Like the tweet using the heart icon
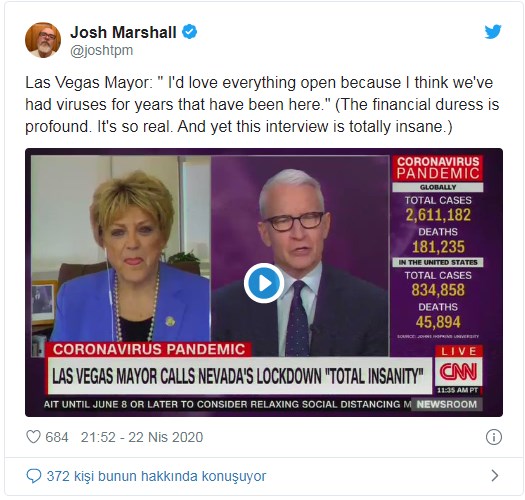The image size is (525, 500). coord(33,437)
